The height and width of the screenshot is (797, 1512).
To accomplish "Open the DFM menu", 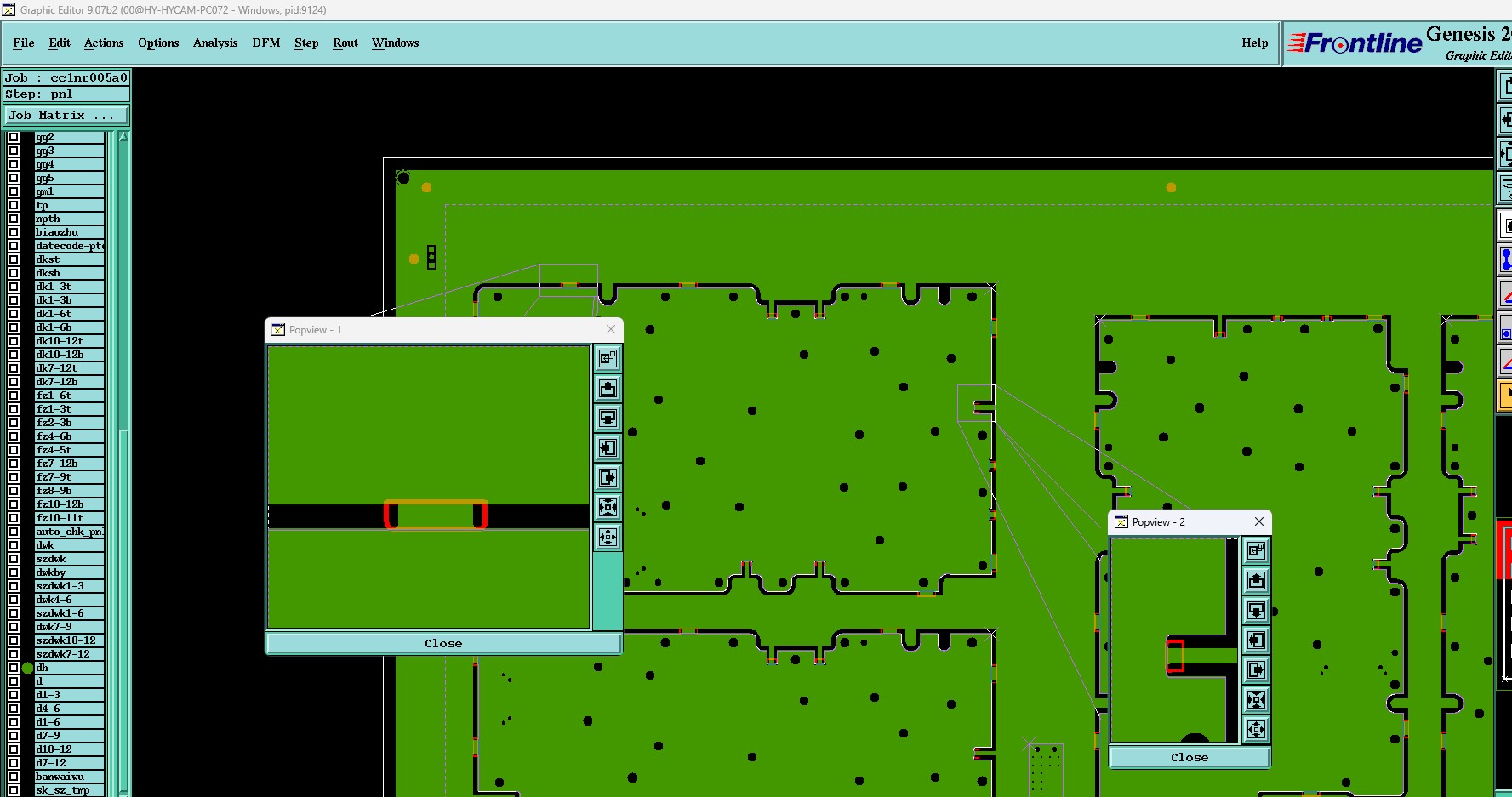I will 266,43.
